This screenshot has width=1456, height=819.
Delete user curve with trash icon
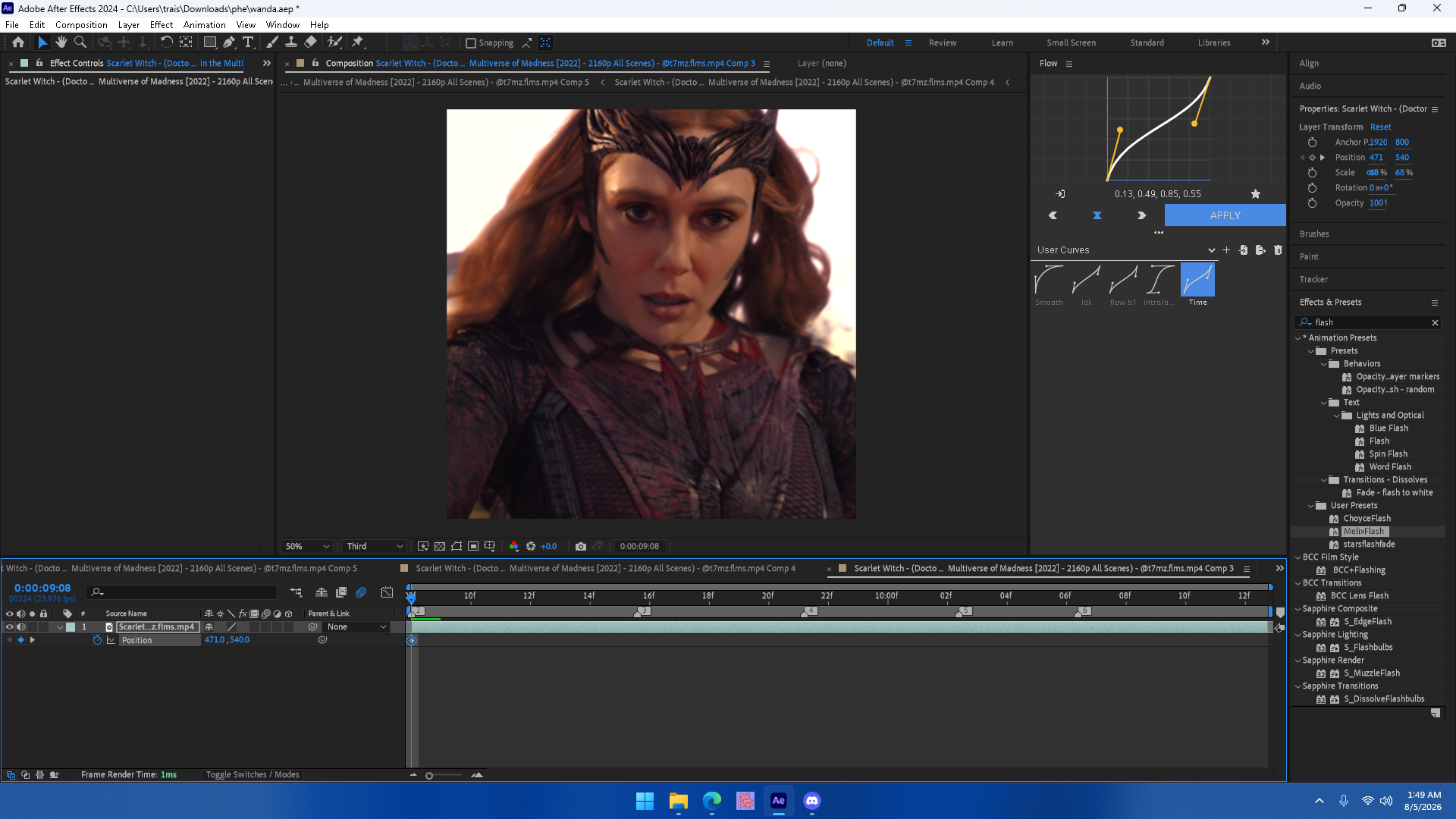[1278, 249]
